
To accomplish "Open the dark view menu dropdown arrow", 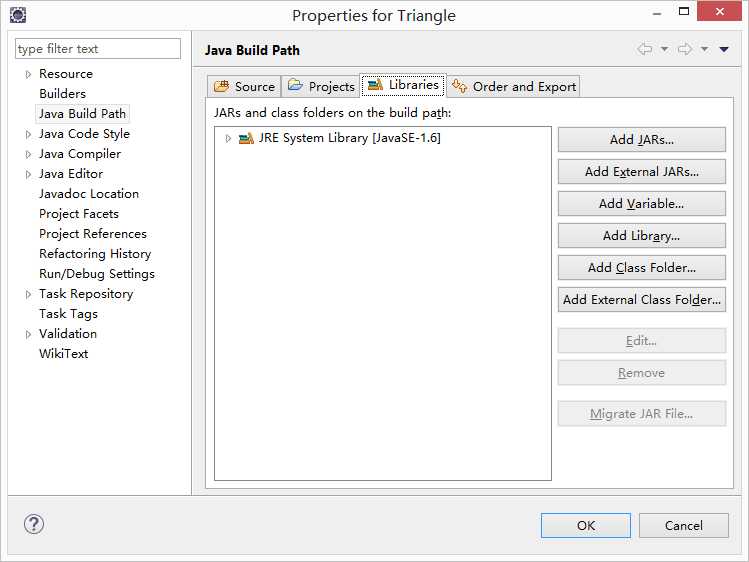I will point(724,49).
